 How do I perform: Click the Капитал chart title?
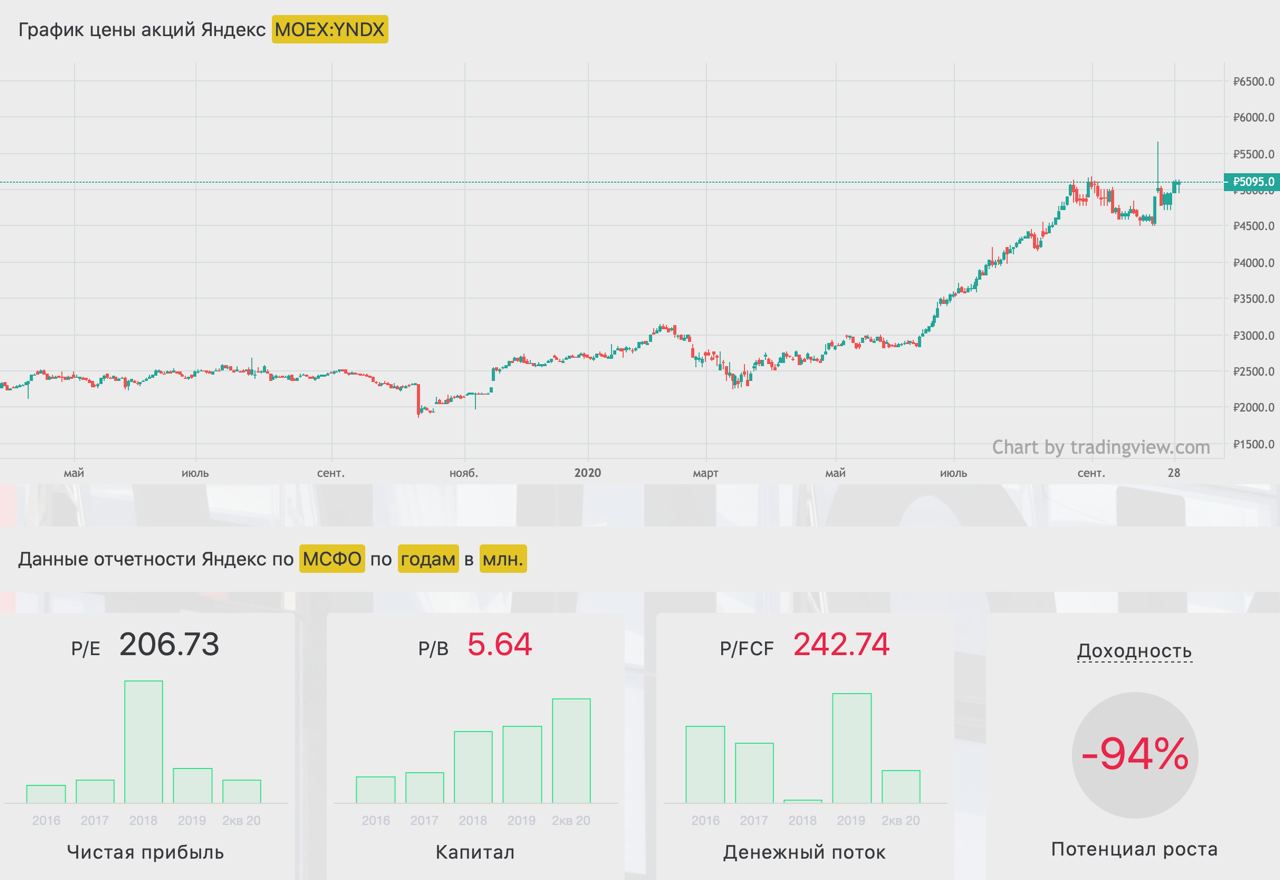click(475, 853)
